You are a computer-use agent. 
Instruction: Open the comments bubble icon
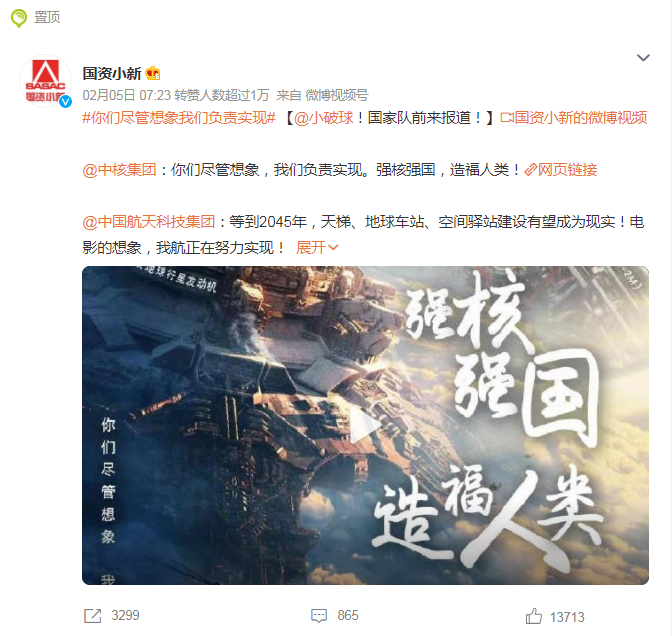tap(319, 616)
